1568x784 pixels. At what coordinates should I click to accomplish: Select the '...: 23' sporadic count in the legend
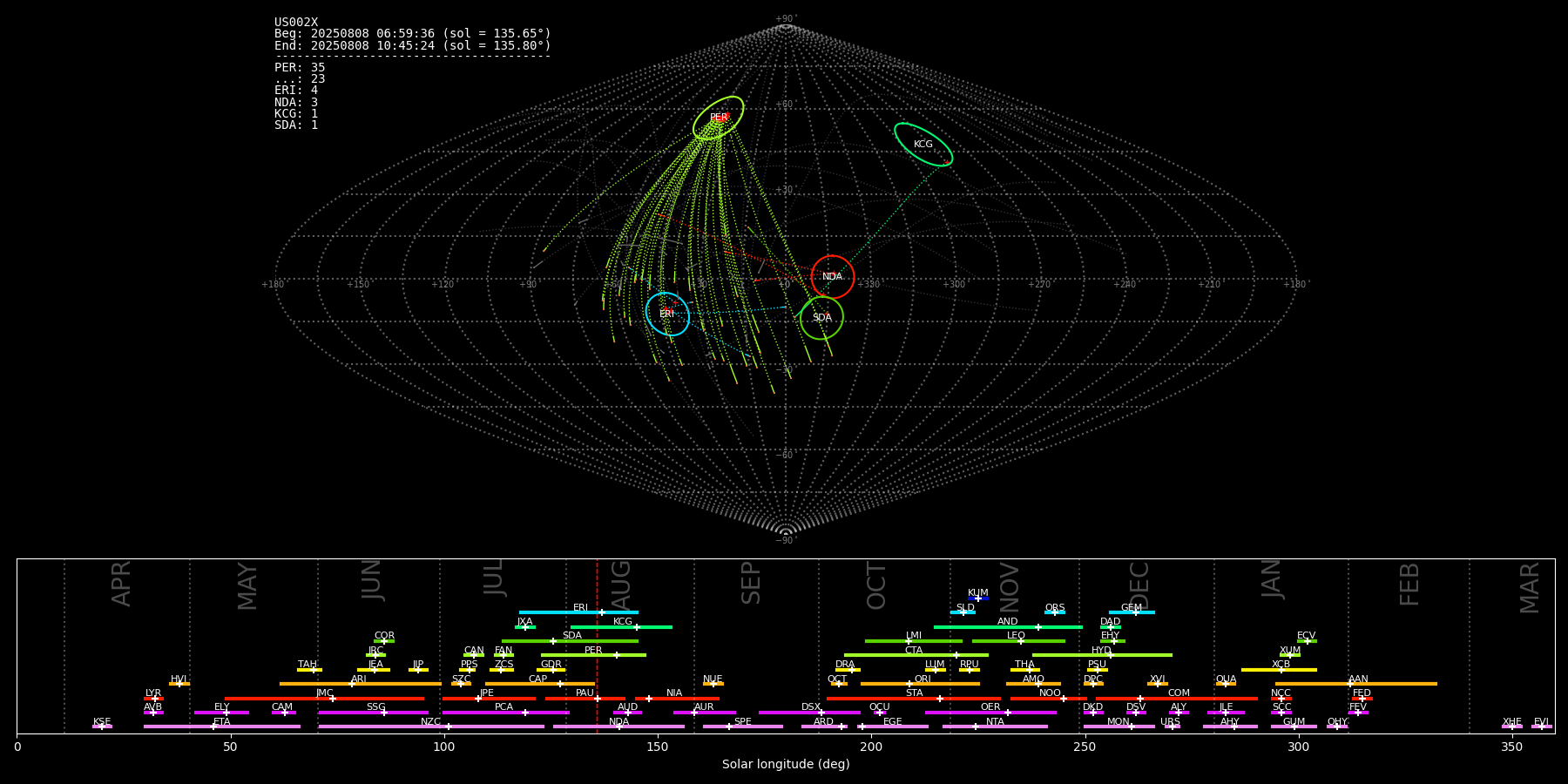click(x=300, y=79)
